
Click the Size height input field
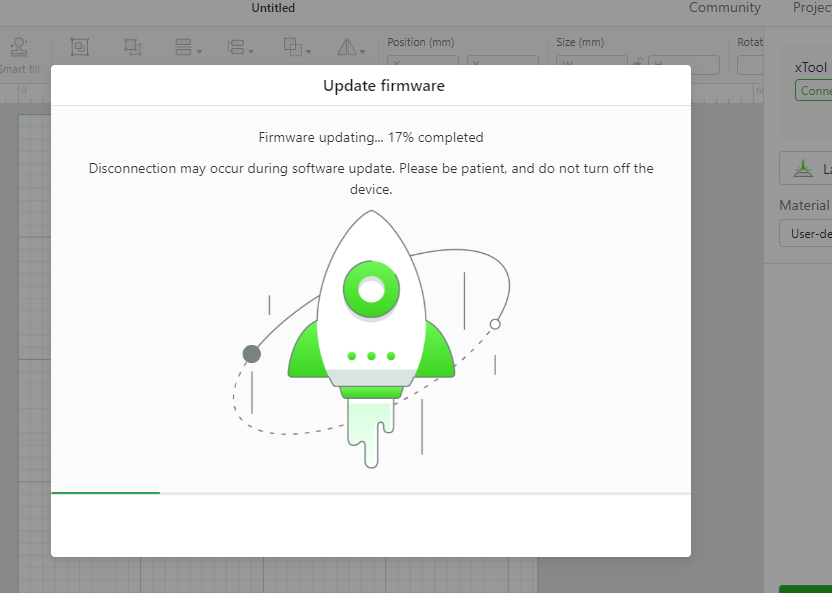tap(684, 65)
